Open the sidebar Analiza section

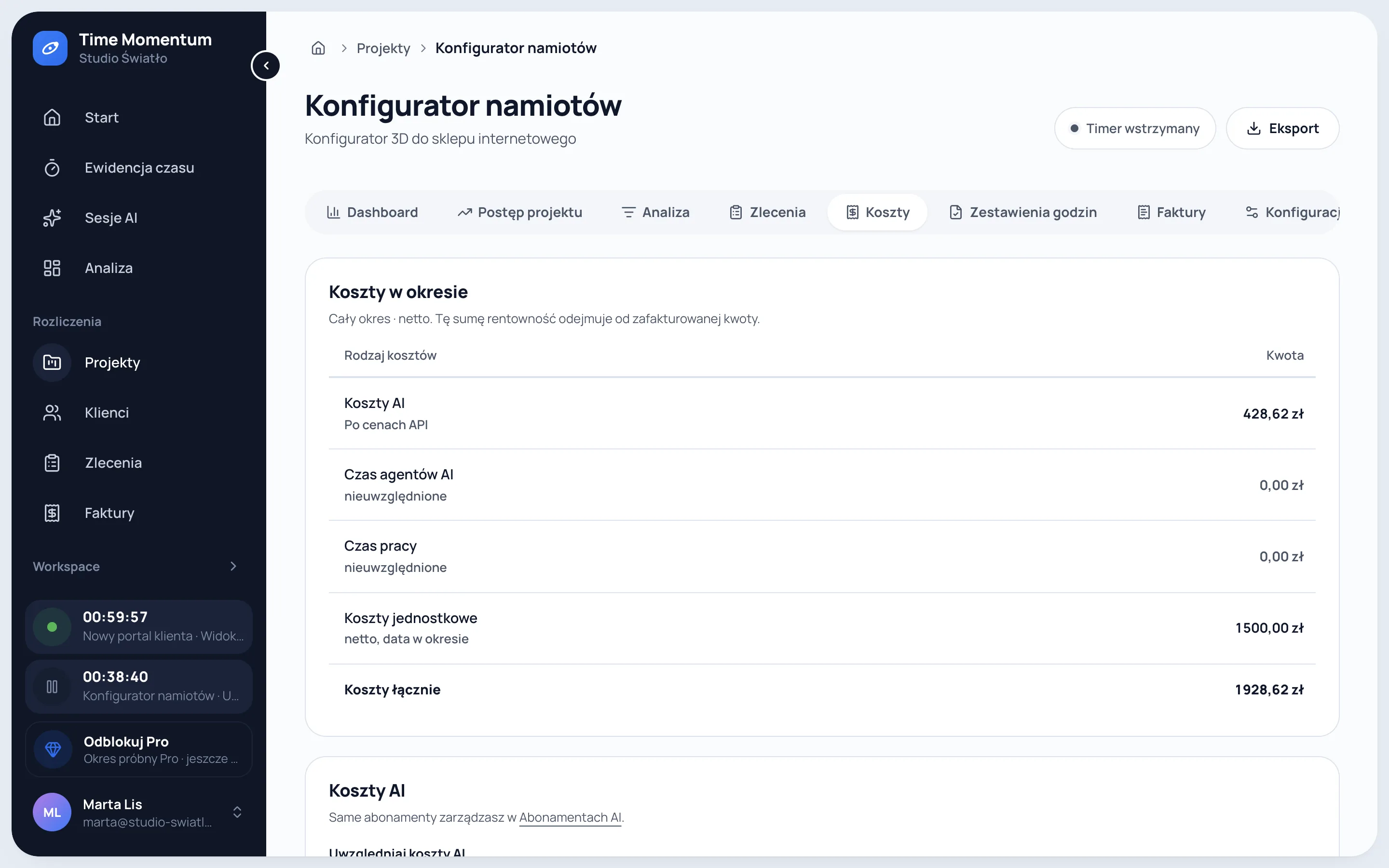[x=139, y=268]
